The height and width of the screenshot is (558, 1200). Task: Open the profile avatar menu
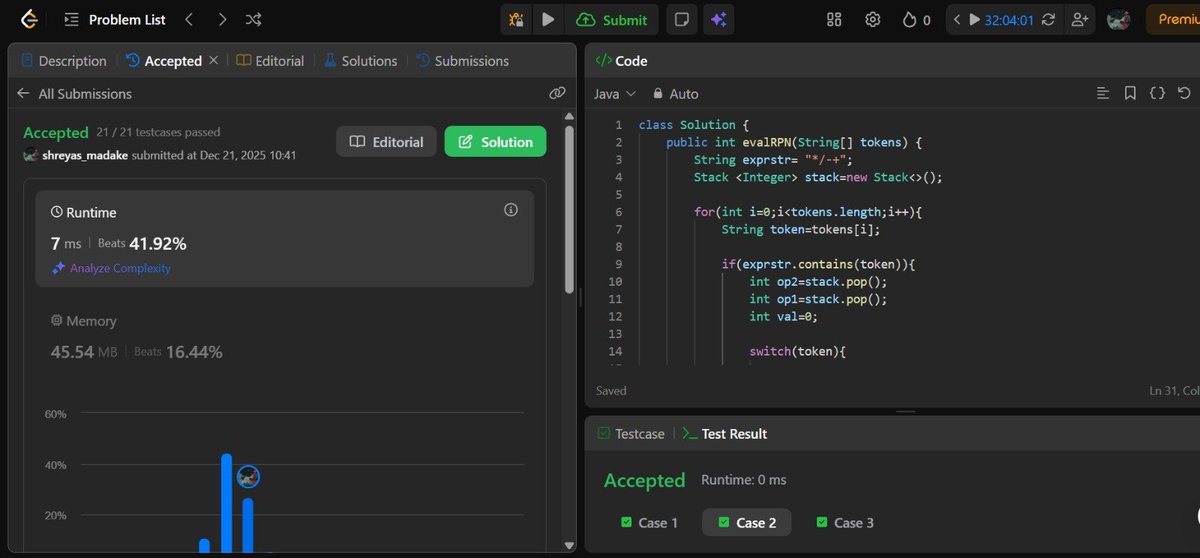pos(1118,19)
